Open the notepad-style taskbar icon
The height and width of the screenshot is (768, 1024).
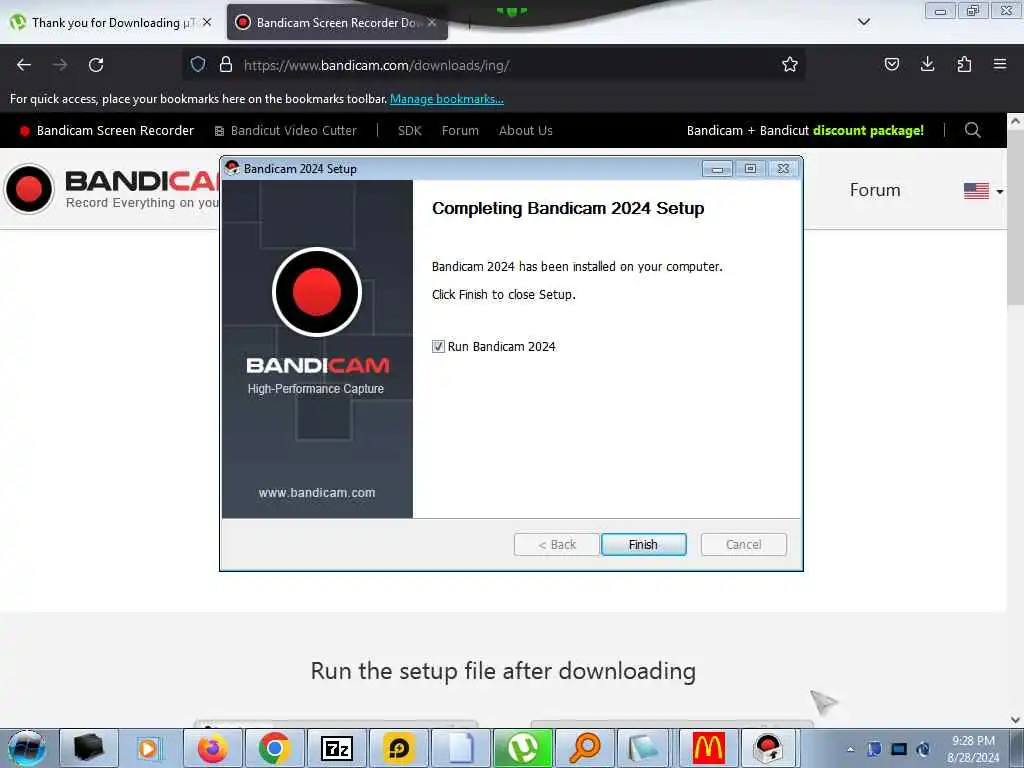(643, 748)
